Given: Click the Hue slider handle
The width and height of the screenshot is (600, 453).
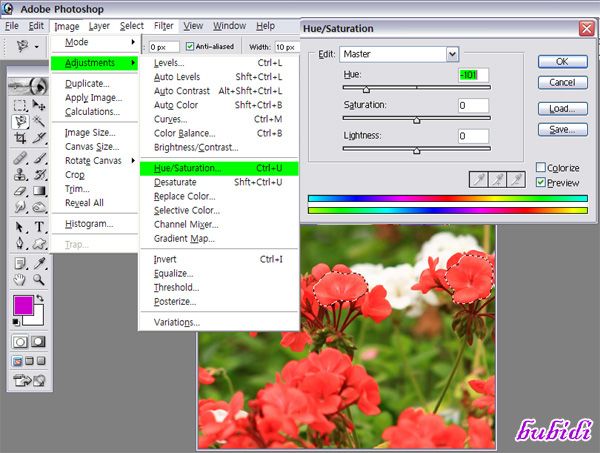Looking at the screenshot, I should 366,89.
